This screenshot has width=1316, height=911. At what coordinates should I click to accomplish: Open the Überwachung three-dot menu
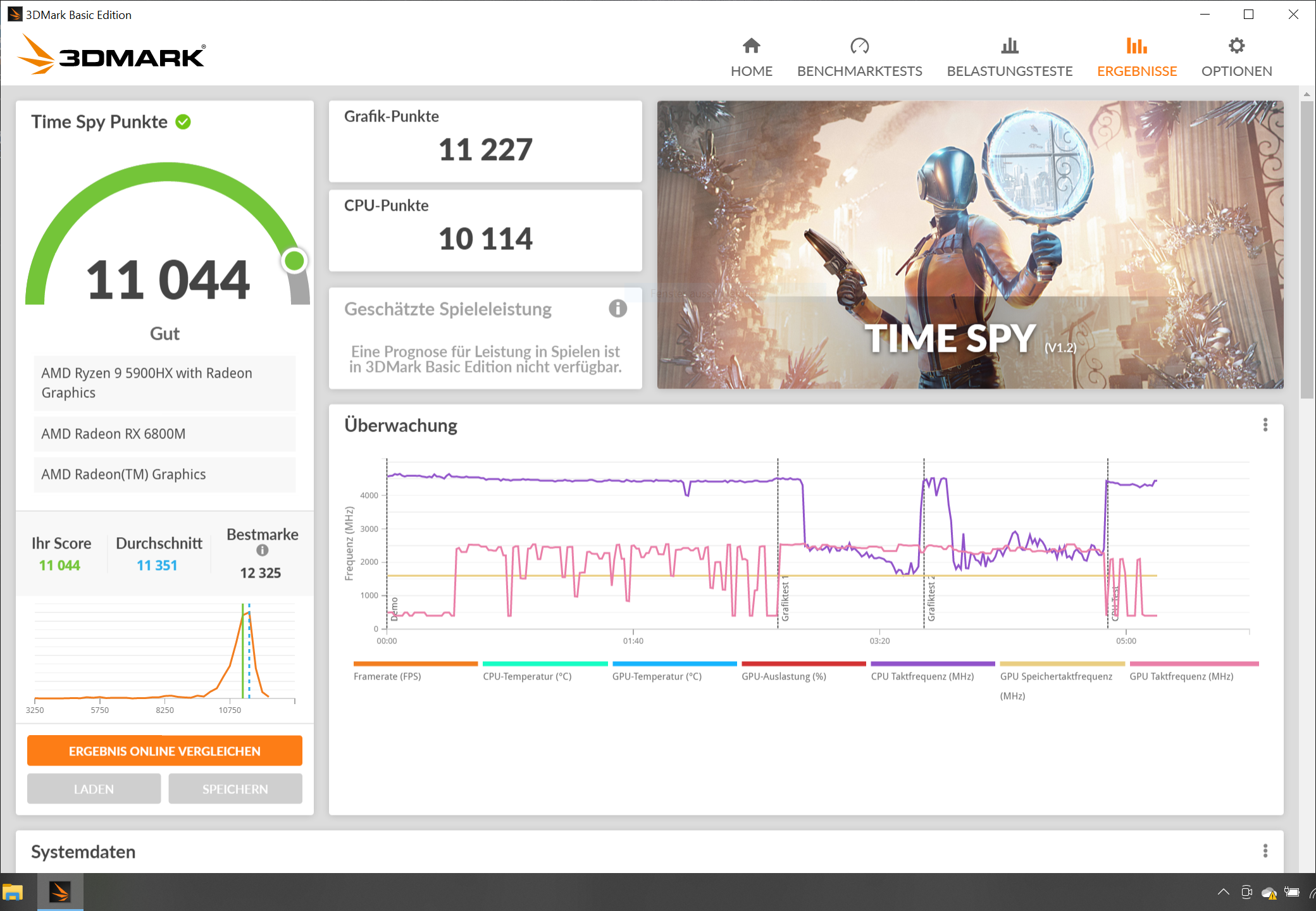click(x=1265, y=425)
